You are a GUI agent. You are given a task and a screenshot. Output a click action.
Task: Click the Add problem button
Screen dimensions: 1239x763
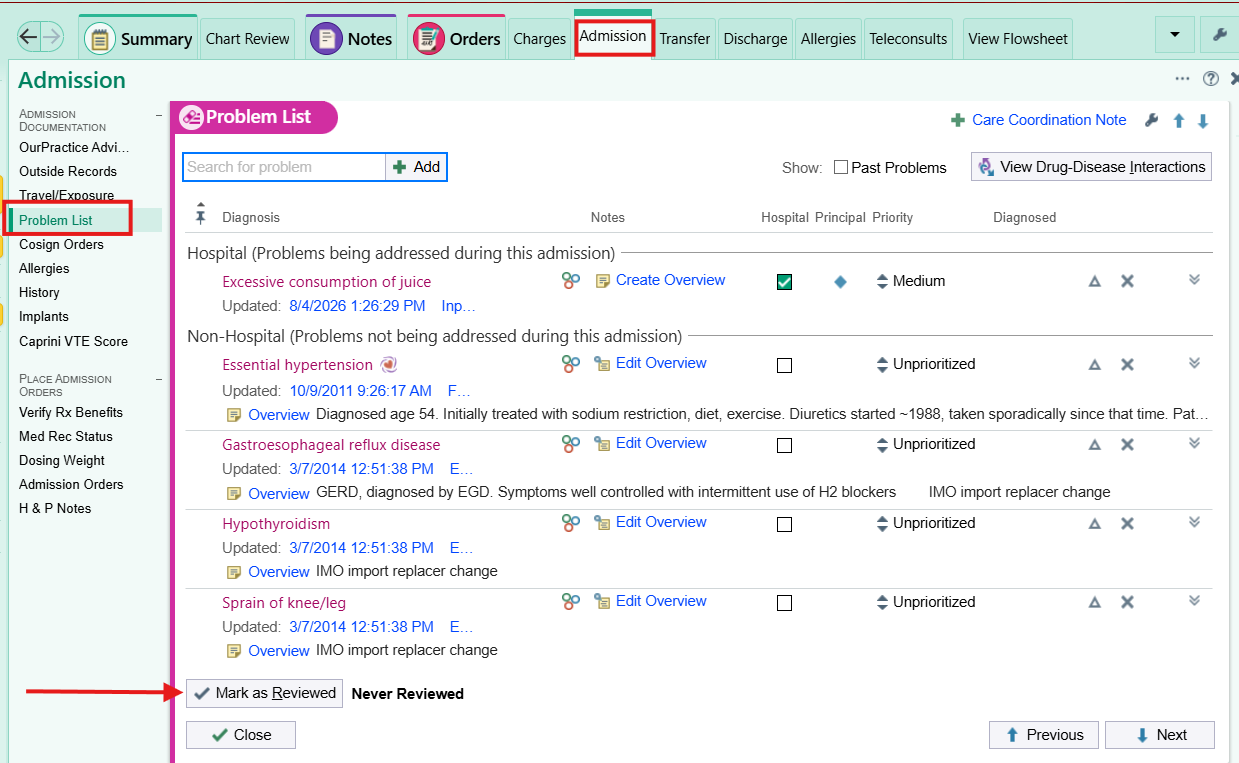click(x=416, y=167)
